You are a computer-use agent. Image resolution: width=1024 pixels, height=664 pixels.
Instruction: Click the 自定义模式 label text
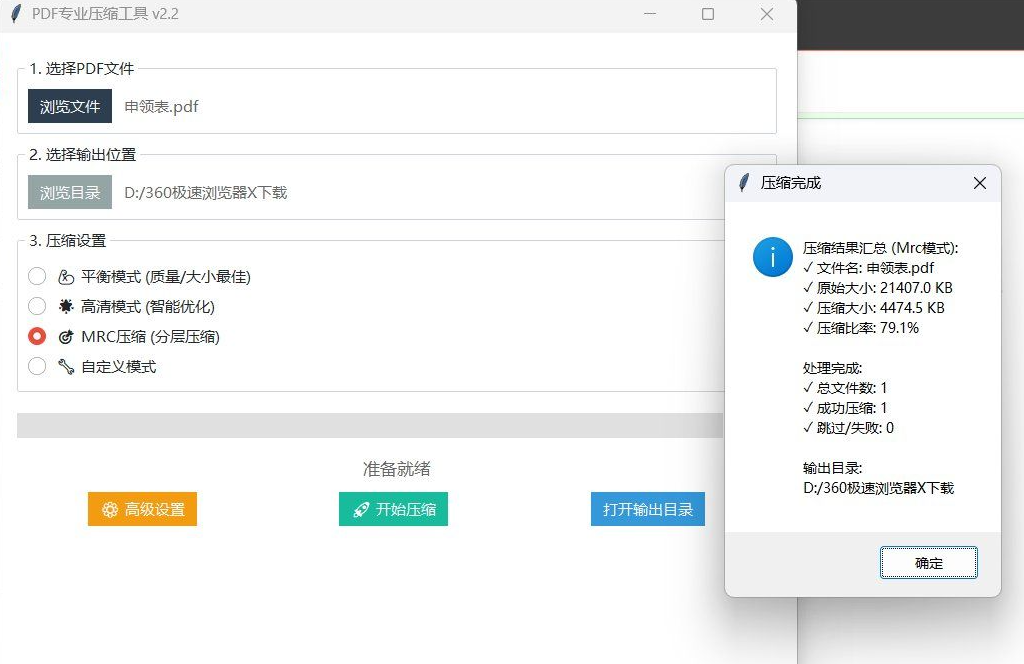coord(119,367)
